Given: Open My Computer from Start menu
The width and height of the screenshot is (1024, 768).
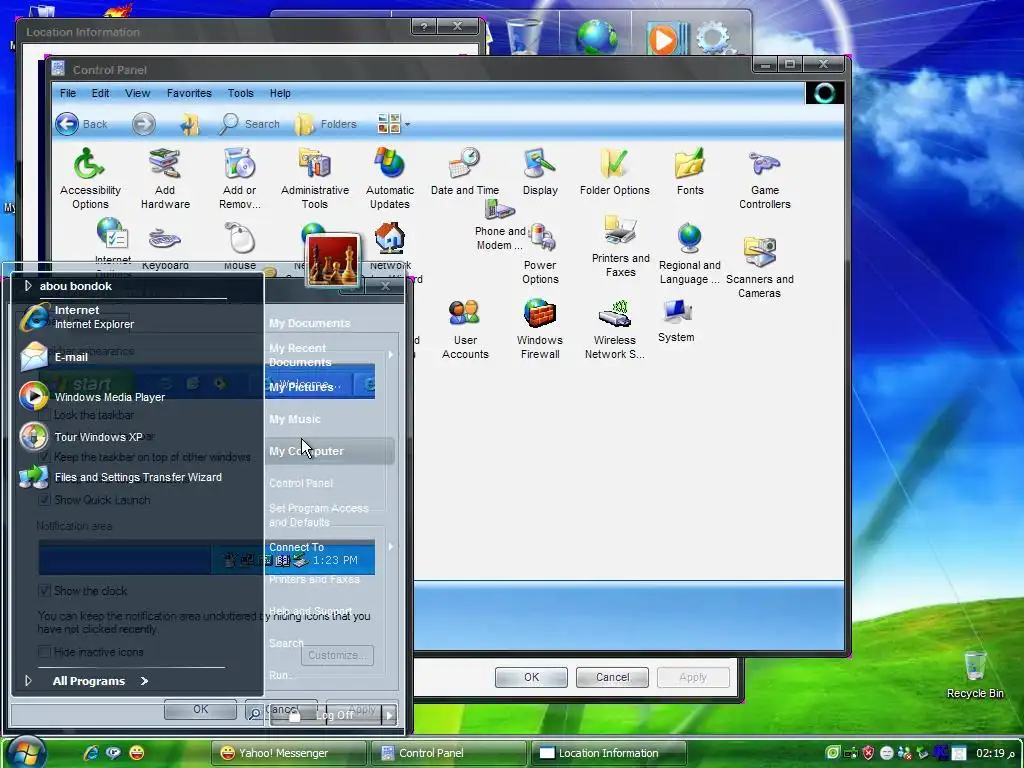Looking at the screenshot, I should pyautogui.click(x=329, y=451).
